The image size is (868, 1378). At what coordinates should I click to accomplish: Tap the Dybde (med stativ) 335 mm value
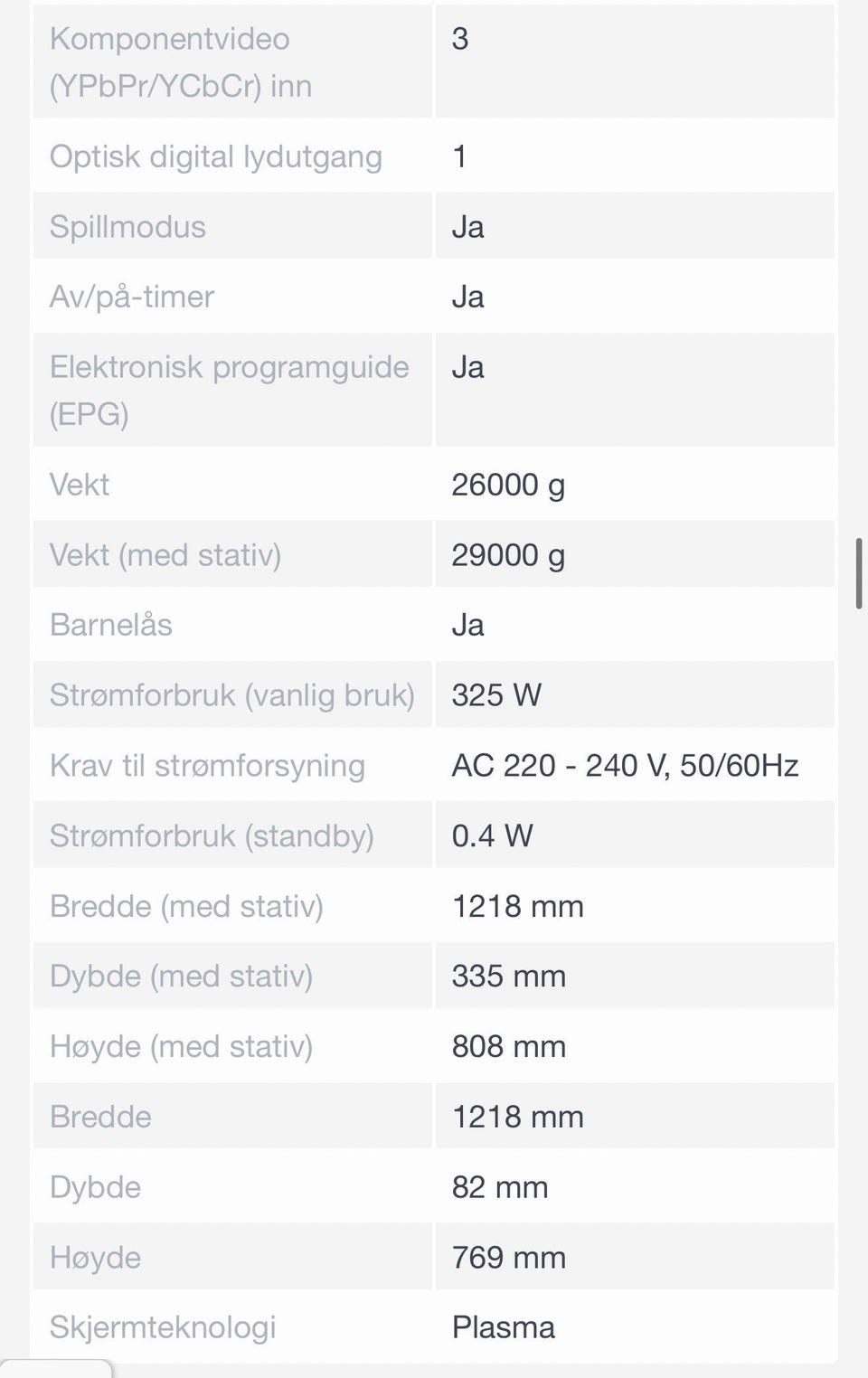[x=508, y=977]
